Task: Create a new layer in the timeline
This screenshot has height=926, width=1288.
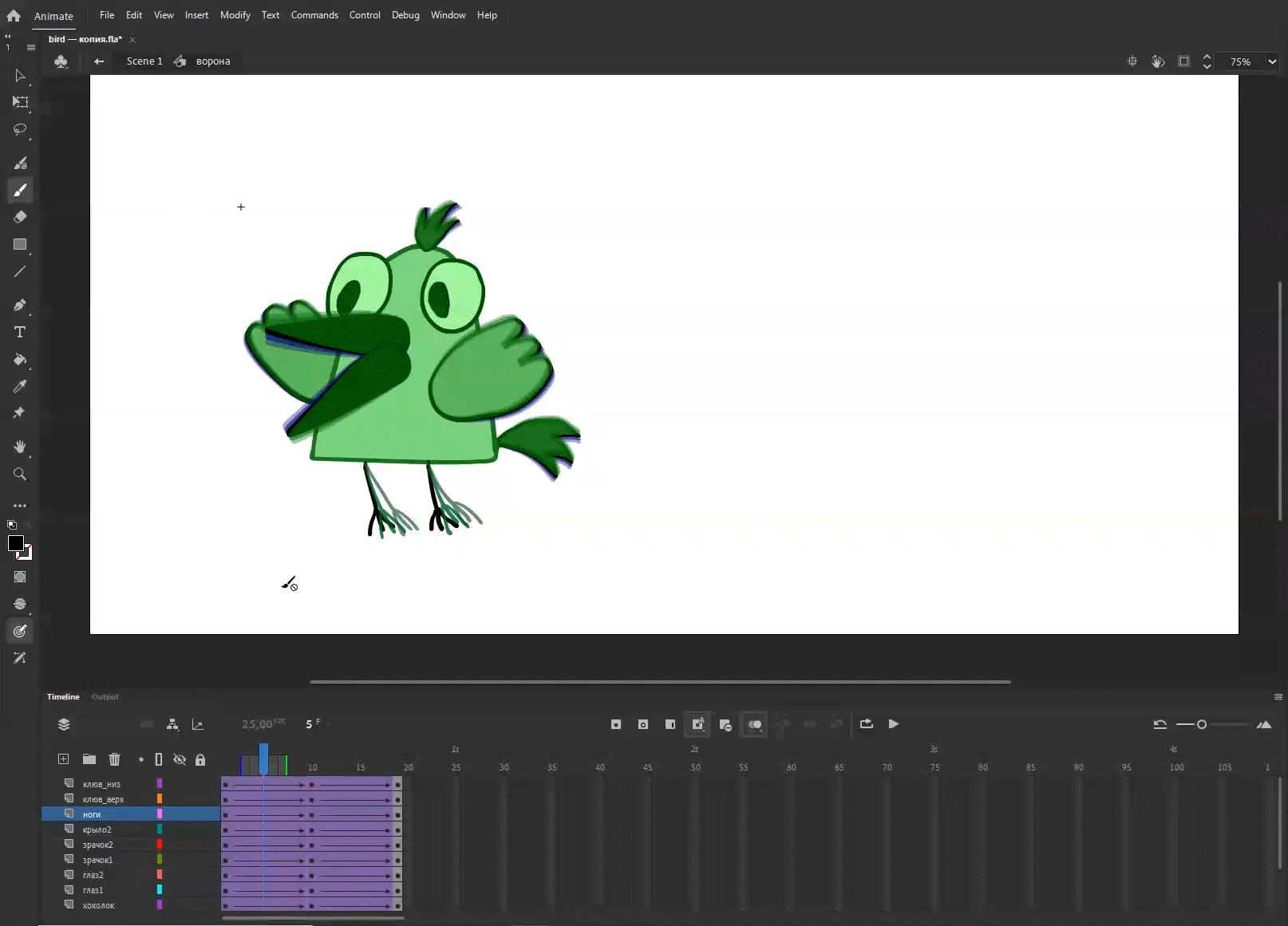Action: tap(64, 759)
